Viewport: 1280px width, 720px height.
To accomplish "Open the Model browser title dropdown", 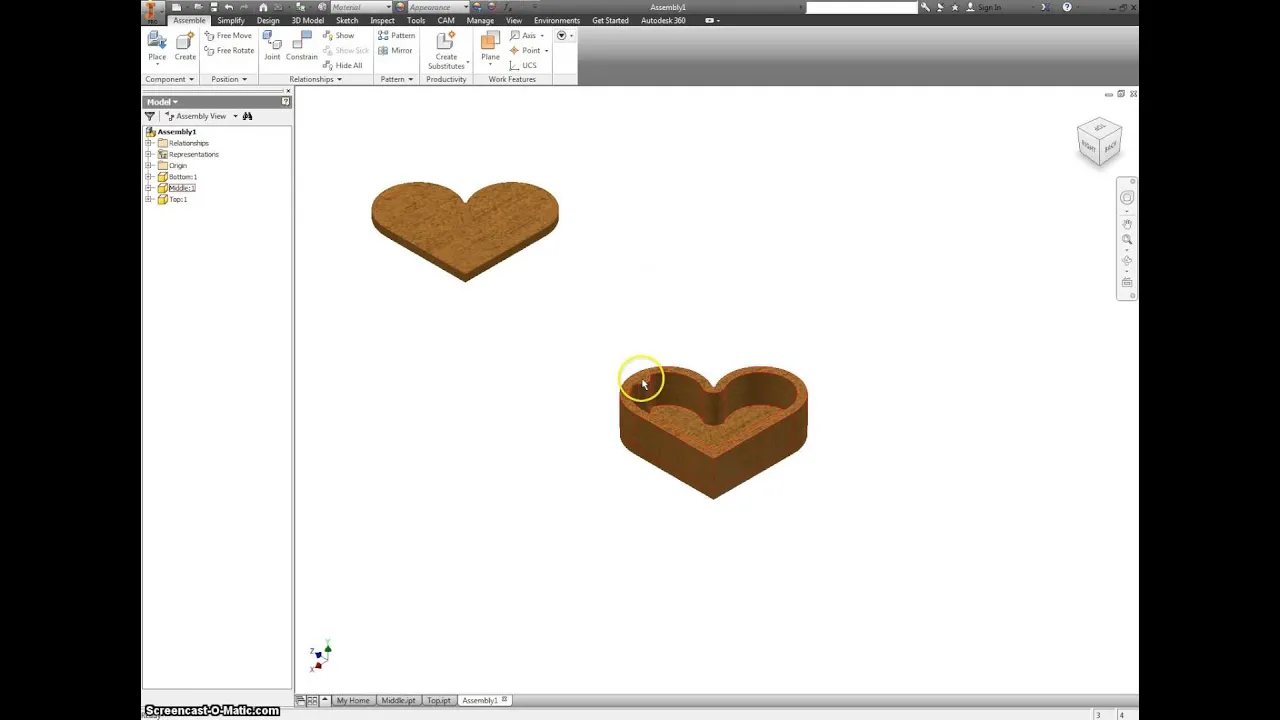I will click(162, 102).
